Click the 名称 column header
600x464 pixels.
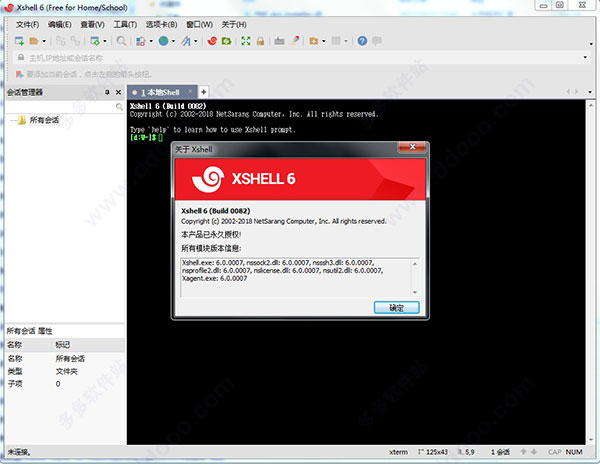(x=29, y=345)
